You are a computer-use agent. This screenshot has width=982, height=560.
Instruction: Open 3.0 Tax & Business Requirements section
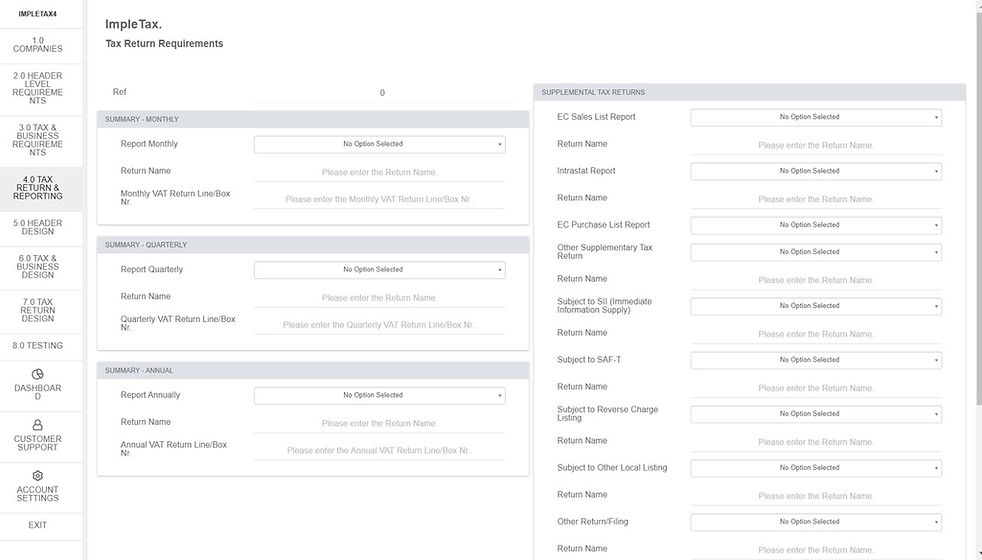click(x=38, y=140)
